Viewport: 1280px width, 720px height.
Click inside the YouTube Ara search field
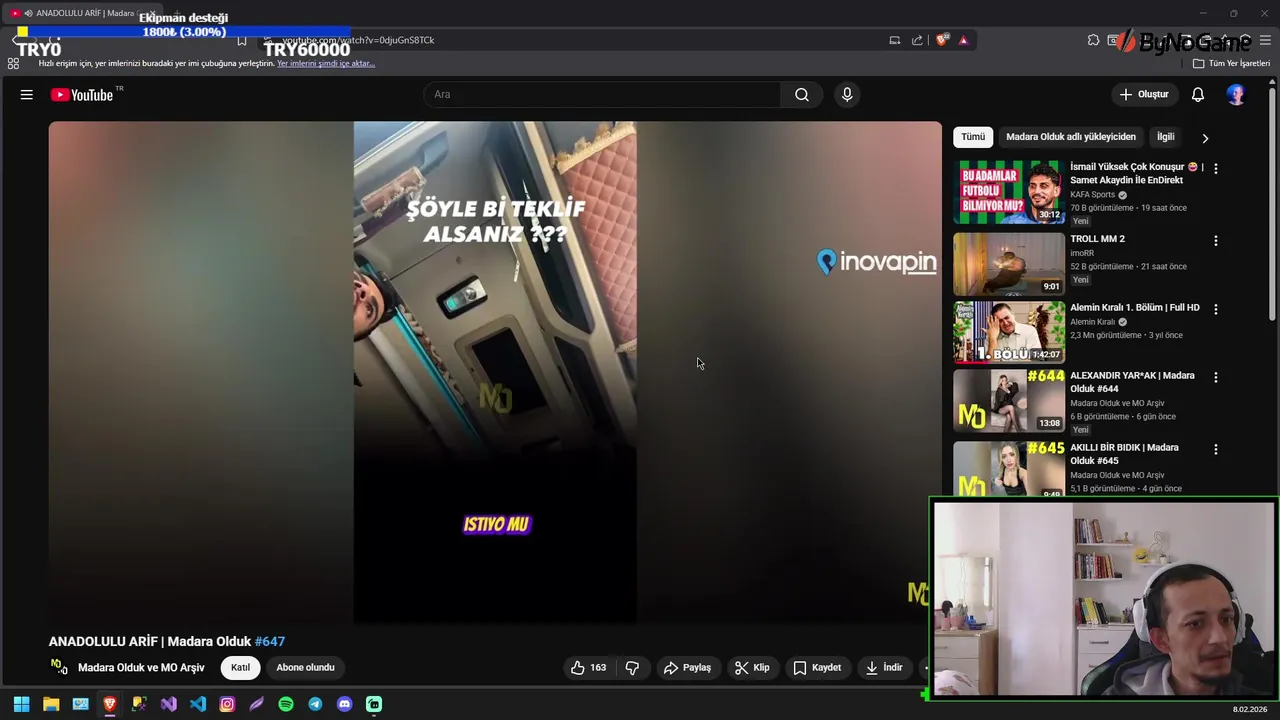pos(603,94)
